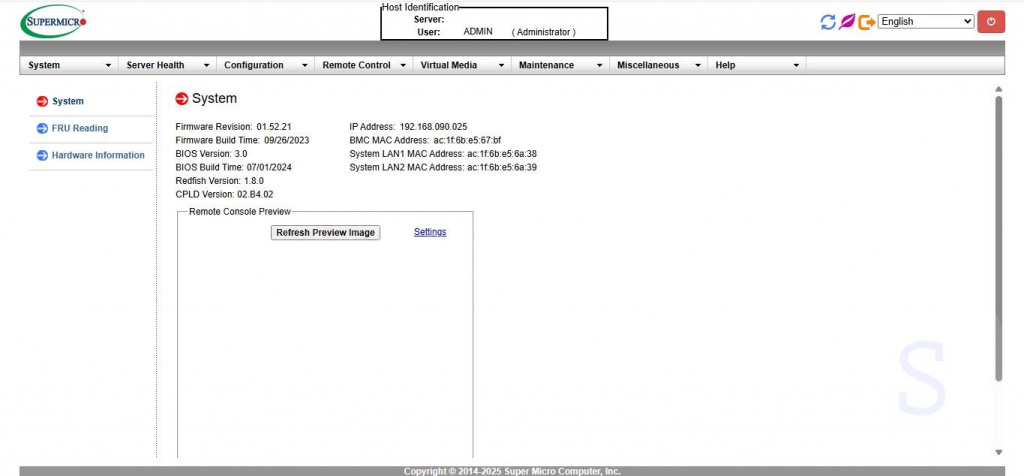Click the orange logout arrow icon

click(866, 22)
